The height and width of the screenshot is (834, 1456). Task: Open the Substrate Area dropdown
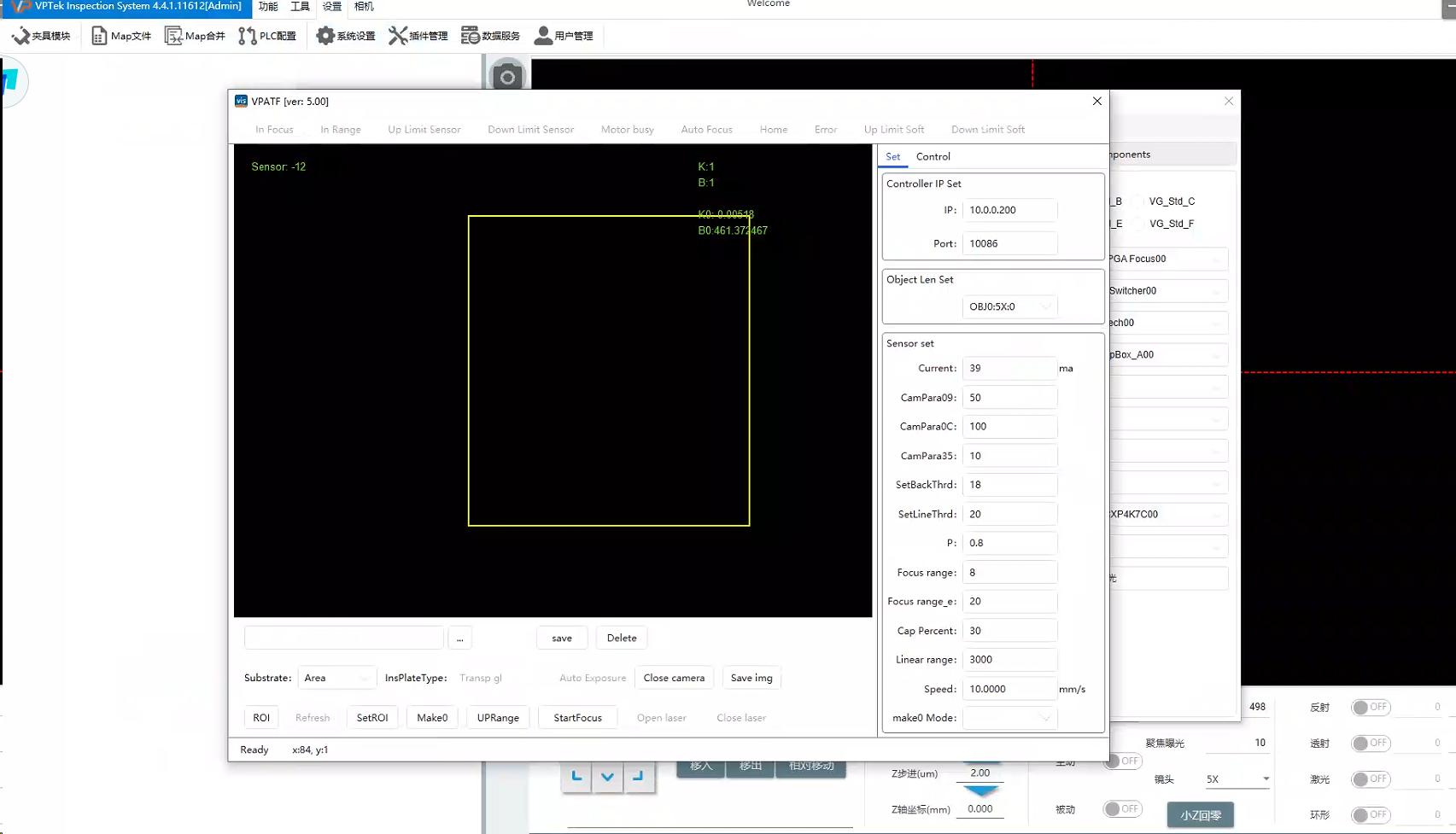[x=336, y=678]
